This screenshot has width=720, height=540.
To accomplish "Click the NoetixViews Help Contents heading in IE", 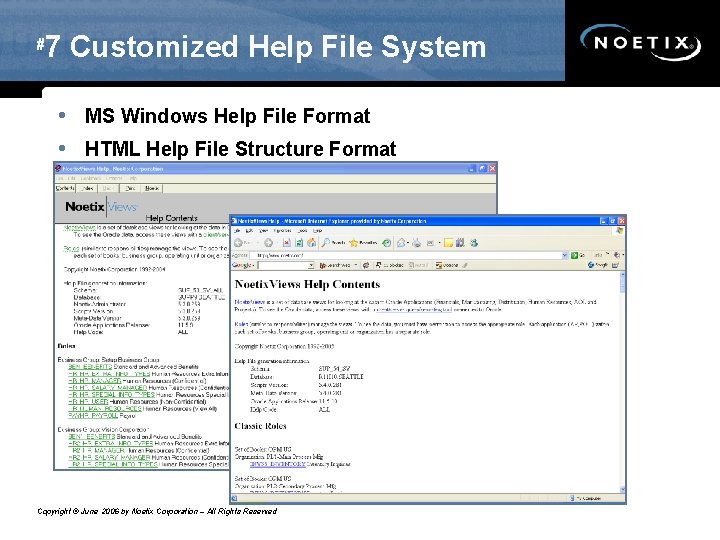I will 307,284.
